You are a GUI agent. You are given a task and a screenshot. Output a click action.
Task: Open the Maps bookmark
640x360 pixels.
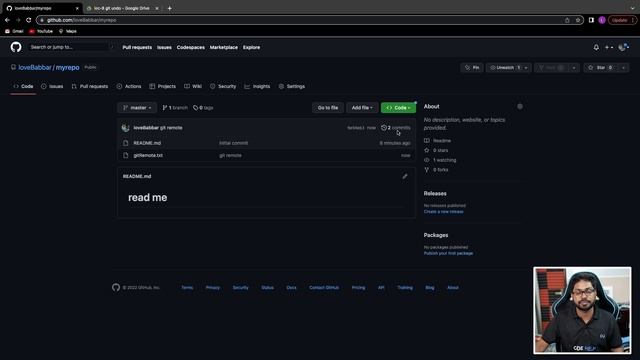coord(68,31)
